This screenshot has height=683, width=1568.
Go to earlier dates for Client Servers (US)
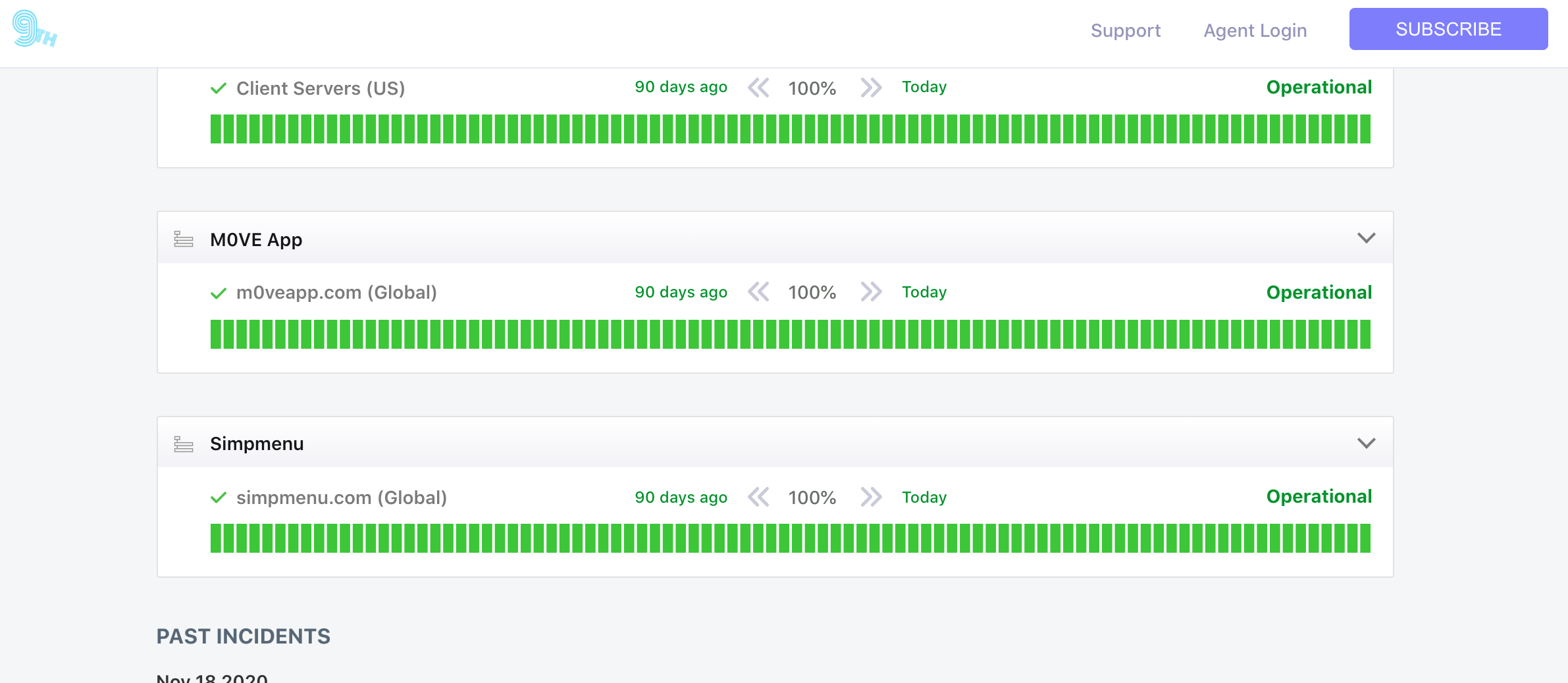758,88
